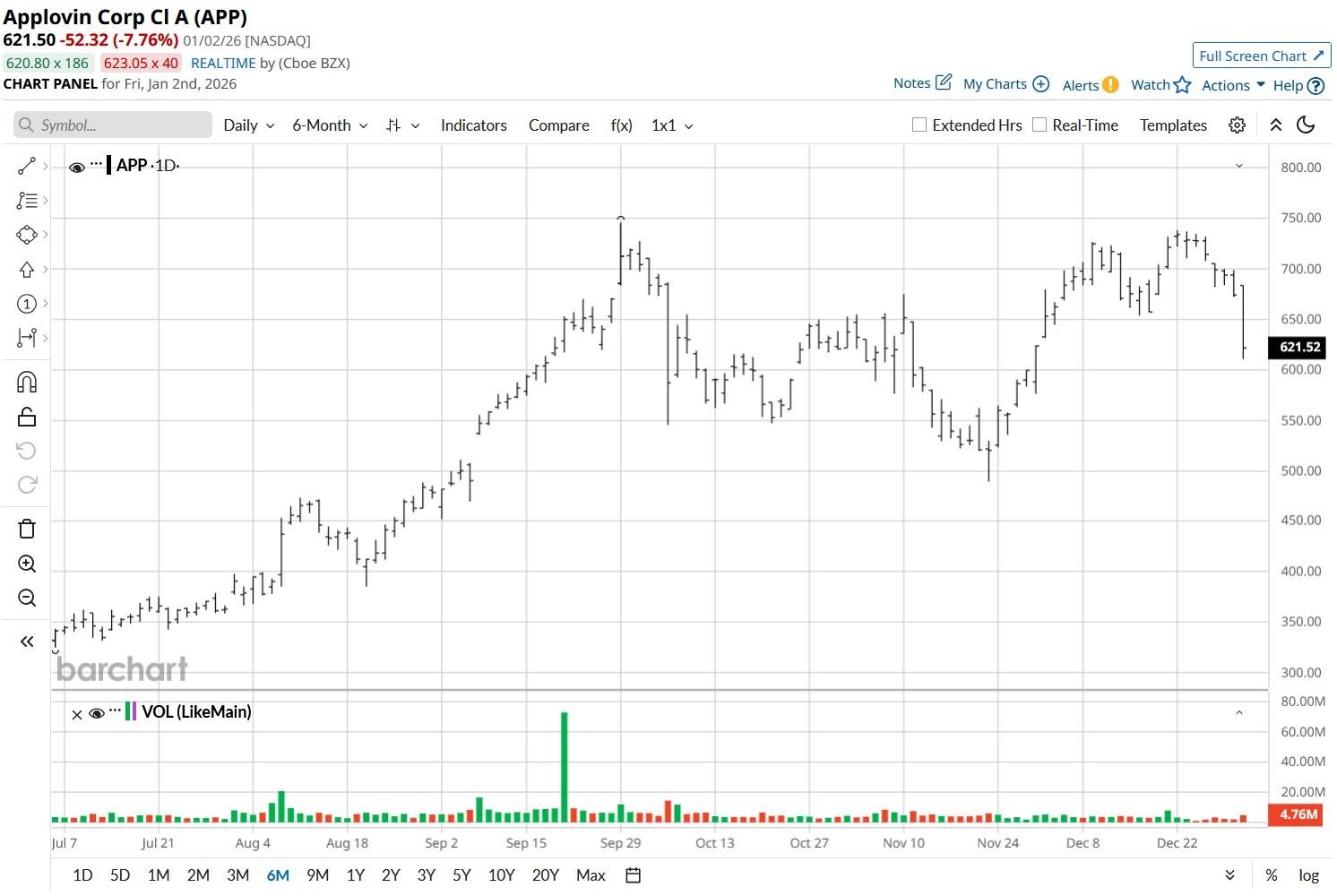Collapse the main price pane chevron
Screen dimensions: 1337x896
click(1239, 166)
